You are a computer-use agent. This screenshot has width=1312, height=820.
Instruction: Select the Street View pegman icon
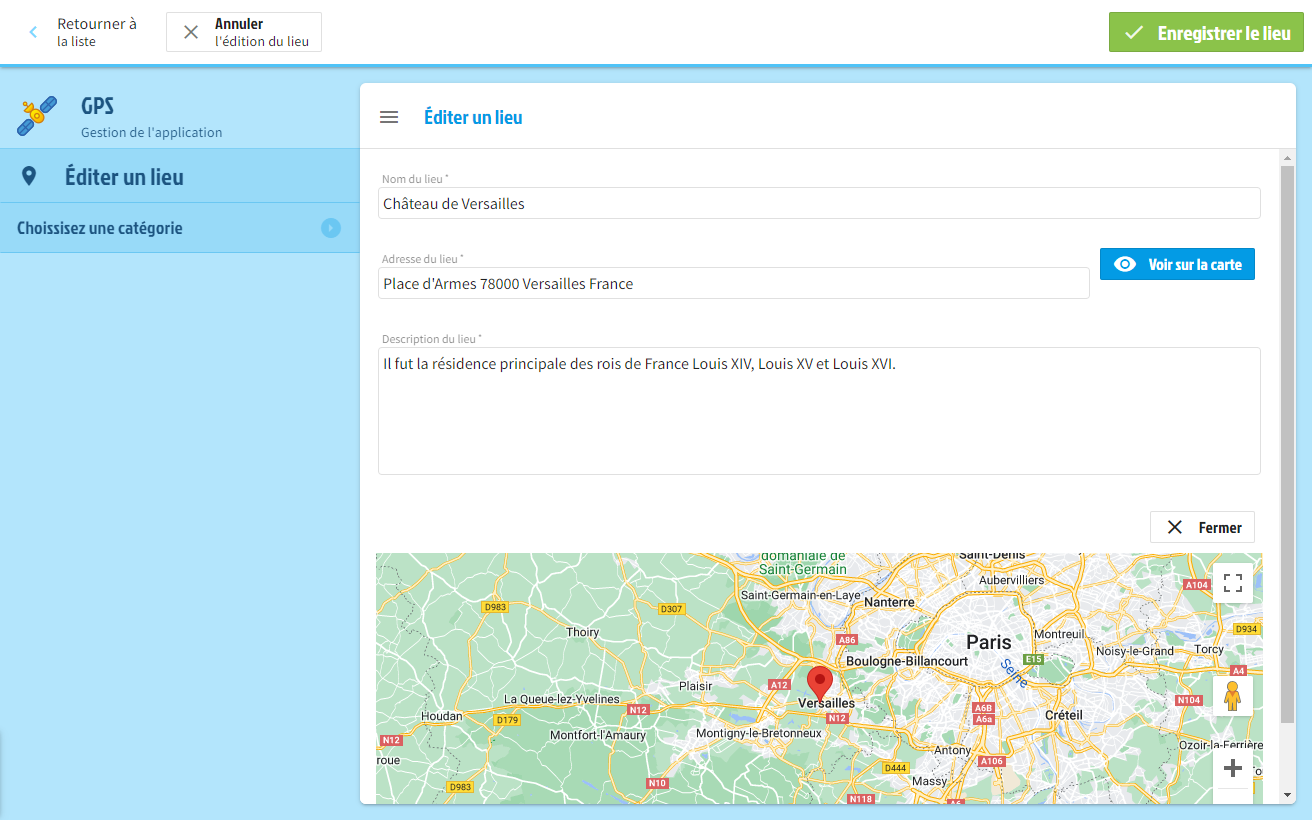(x=1232, y=695)
